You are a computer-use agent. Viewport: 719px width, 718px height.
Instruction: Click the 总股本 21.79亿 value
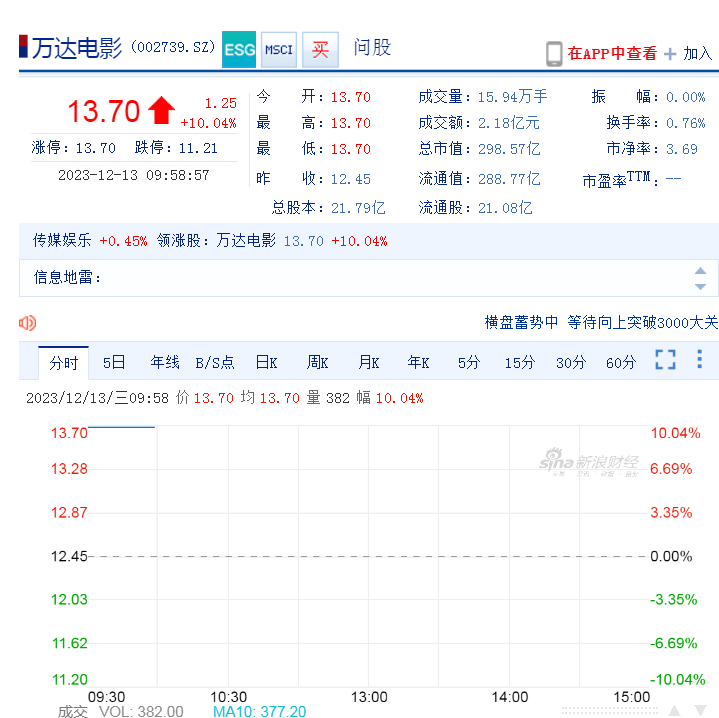358,208
